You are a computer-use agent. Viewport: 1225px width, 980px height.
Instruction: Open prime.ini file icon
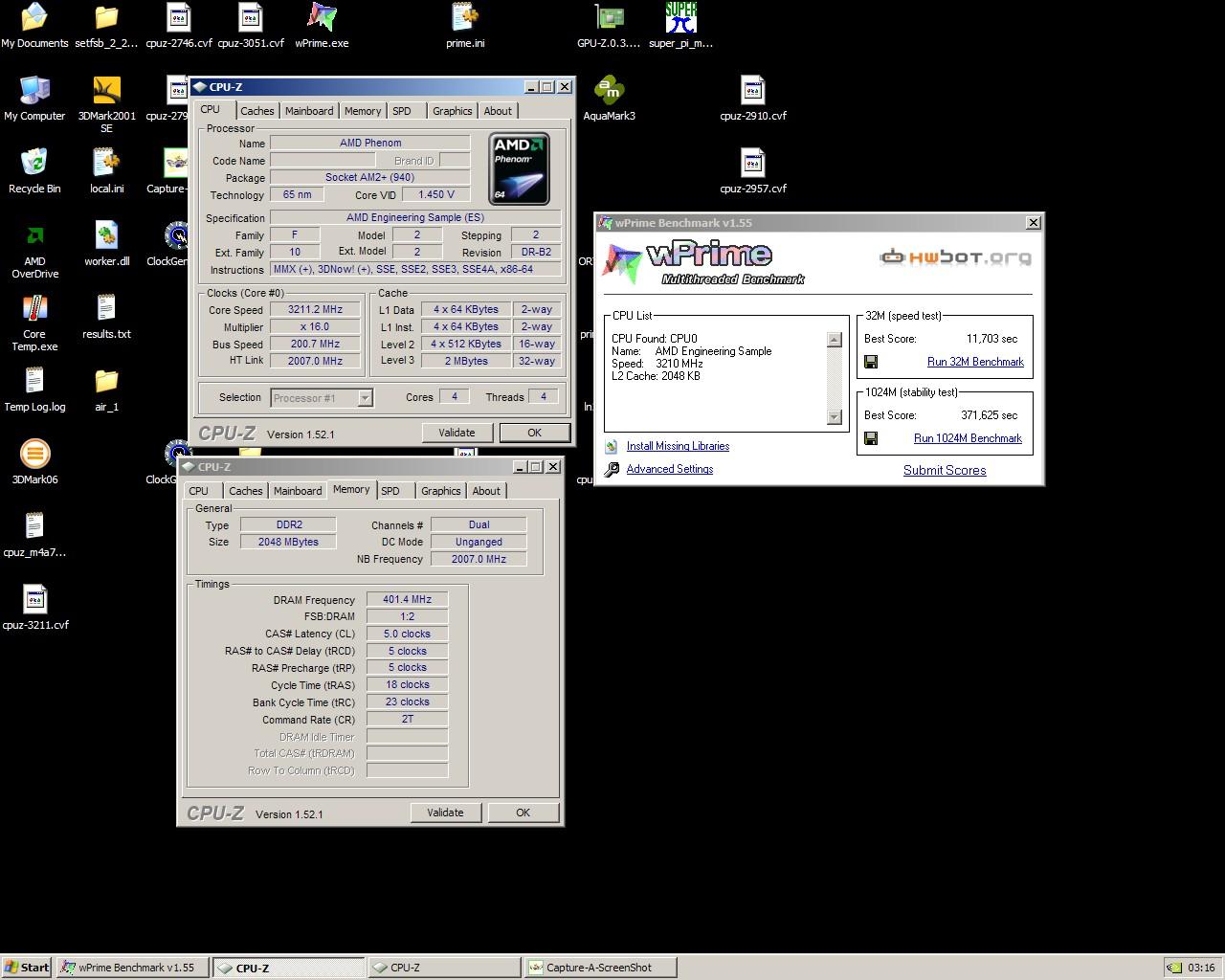click(465, 26)
